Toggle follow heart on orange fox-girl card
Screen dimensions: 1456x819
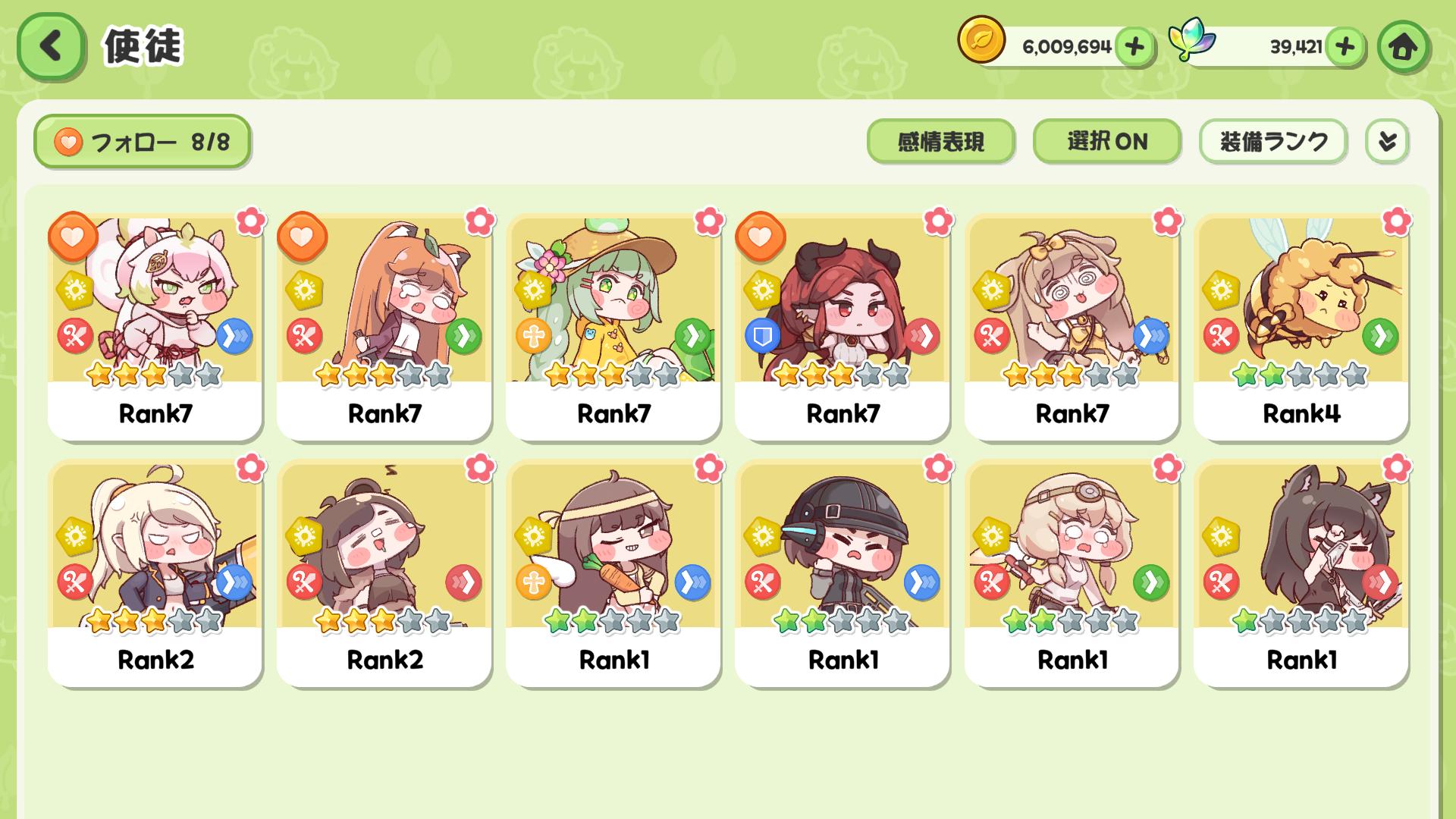(302, 237)
